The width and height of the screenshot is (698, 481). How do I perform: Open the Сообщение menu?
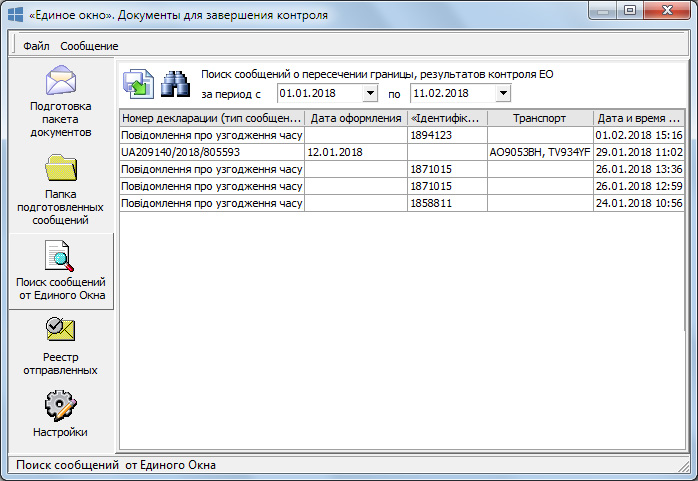(89, 46)
